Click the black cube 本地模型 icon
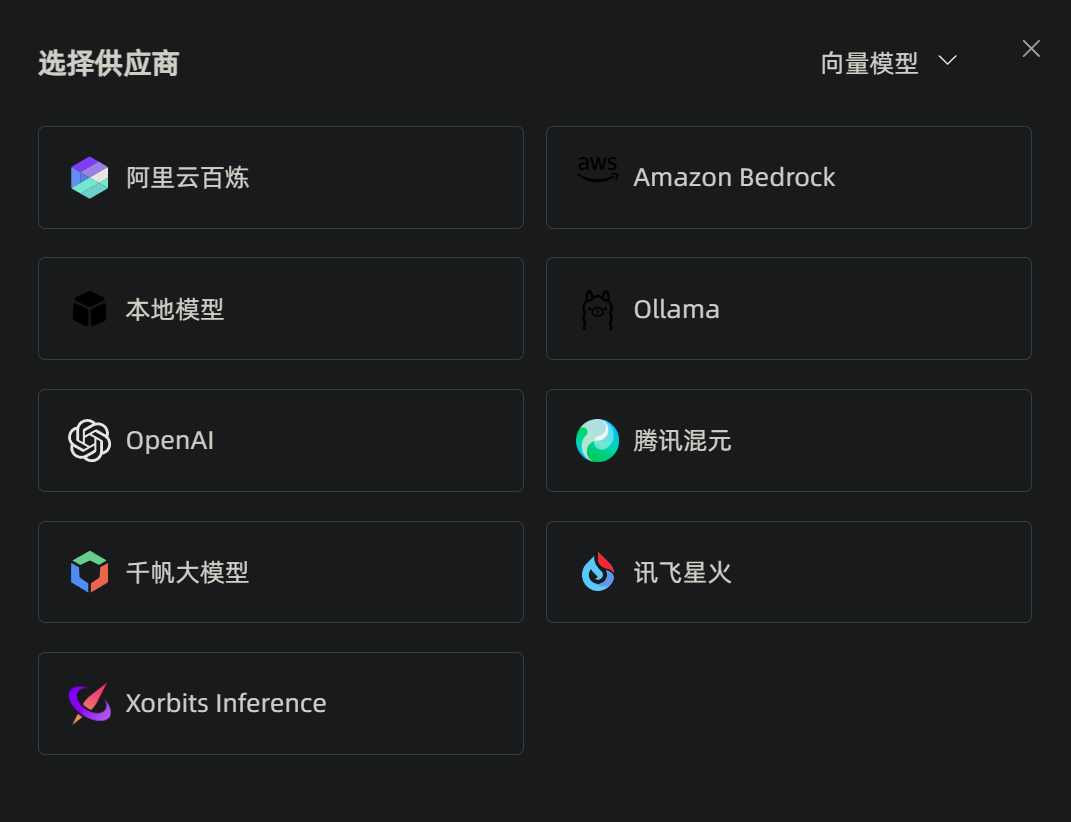The width and height of the screenshot is (1071, 822). coord(89,309)
